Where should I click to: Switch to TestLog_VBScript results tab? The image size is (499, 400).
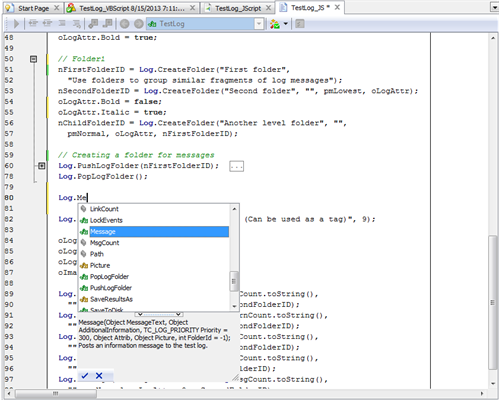132,8
